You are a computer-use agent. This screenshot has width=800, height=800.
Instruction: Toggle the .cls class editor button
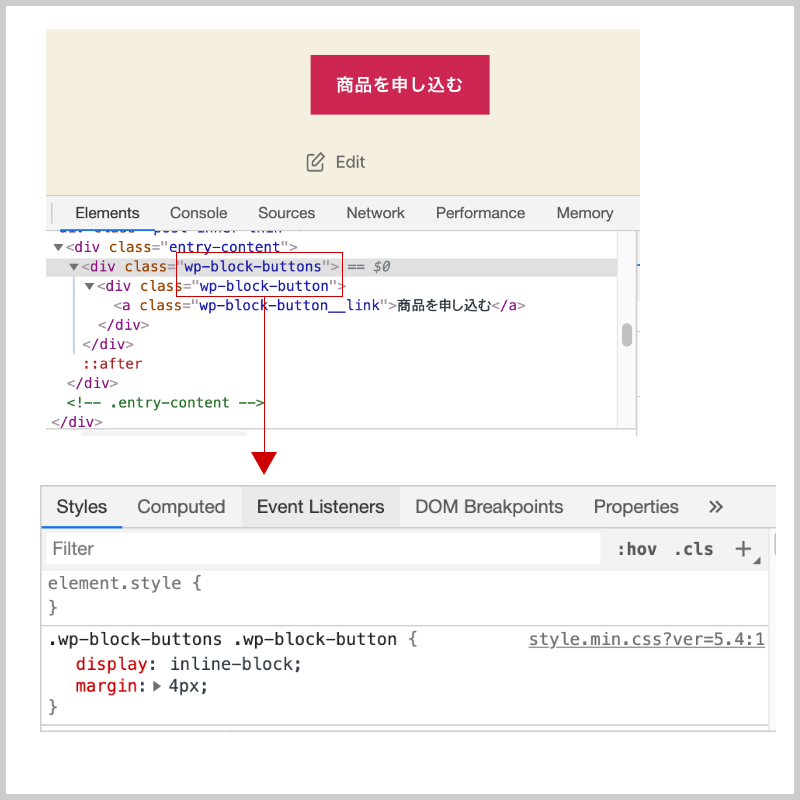coord(693,549)
